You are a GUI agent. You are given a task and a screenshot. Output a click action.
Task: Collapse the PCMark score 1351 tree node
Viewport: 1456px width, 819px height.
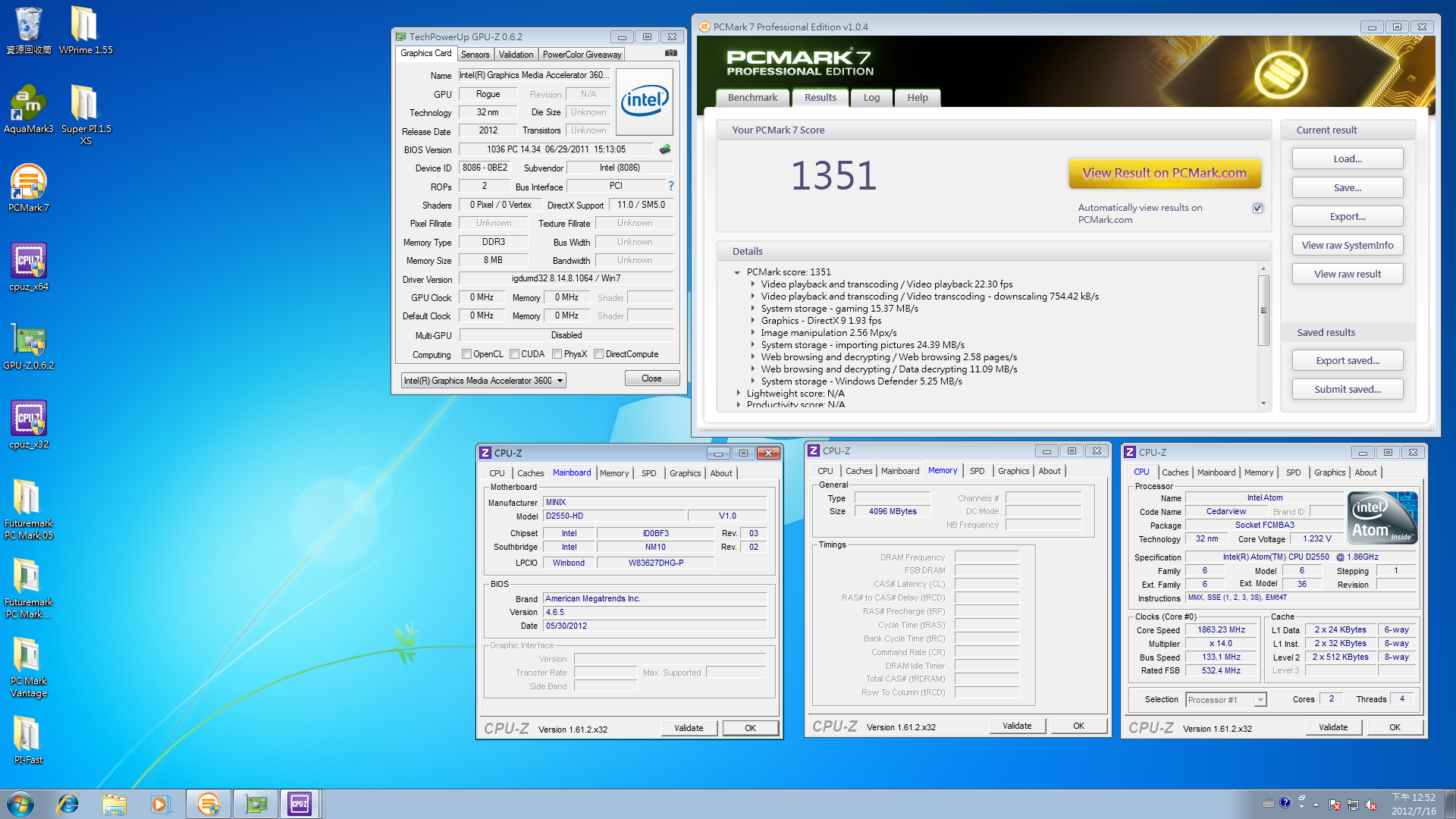[737, 272]
